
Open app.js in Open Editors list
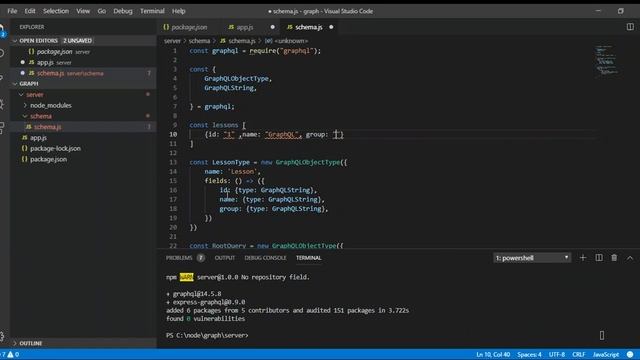pyautogui.click(x=83, y=62)
